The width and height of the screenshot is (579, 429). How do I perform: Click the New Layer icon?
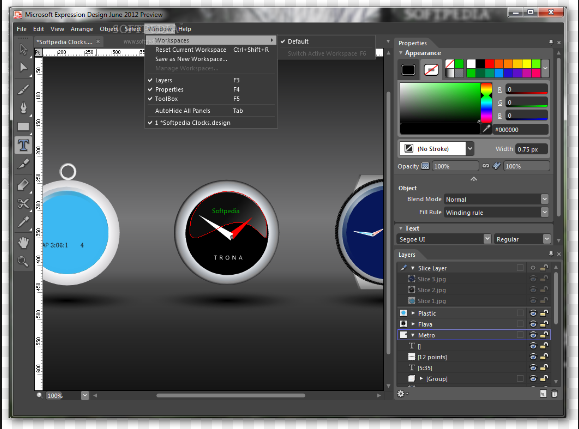click(543, 394)
